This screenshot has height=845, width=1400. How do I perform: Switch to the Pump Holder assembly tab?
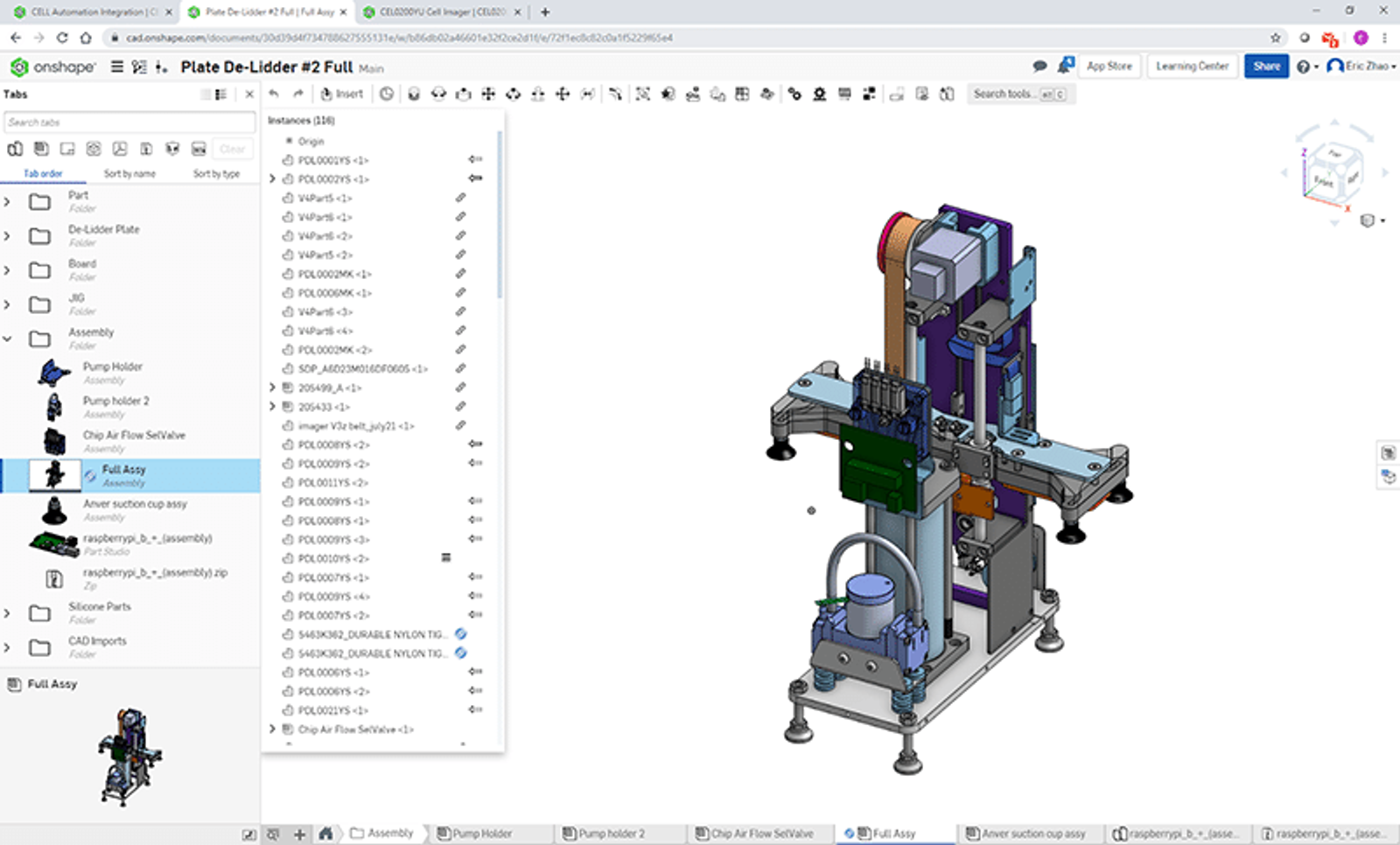point(486,833)
